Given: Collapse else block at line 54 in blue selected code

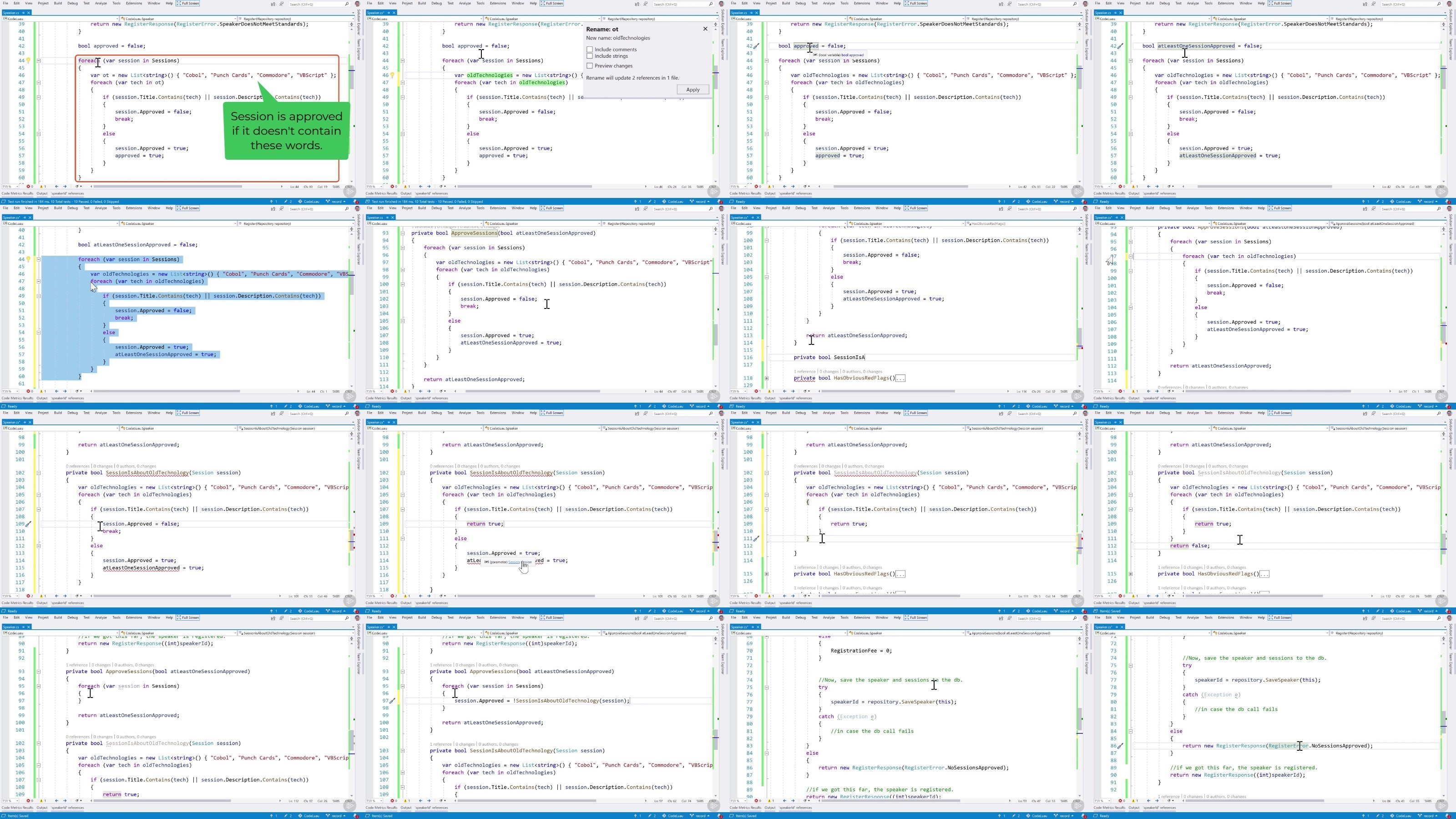Looking at the screenshot, I should click(x=38, y=333).
